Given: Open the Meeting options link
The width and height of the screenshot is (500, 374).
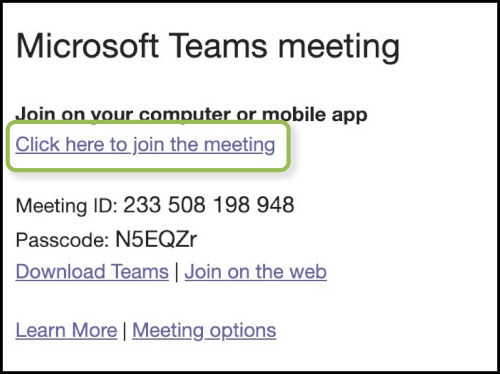Looking at the screenshot, I should 204,330.
